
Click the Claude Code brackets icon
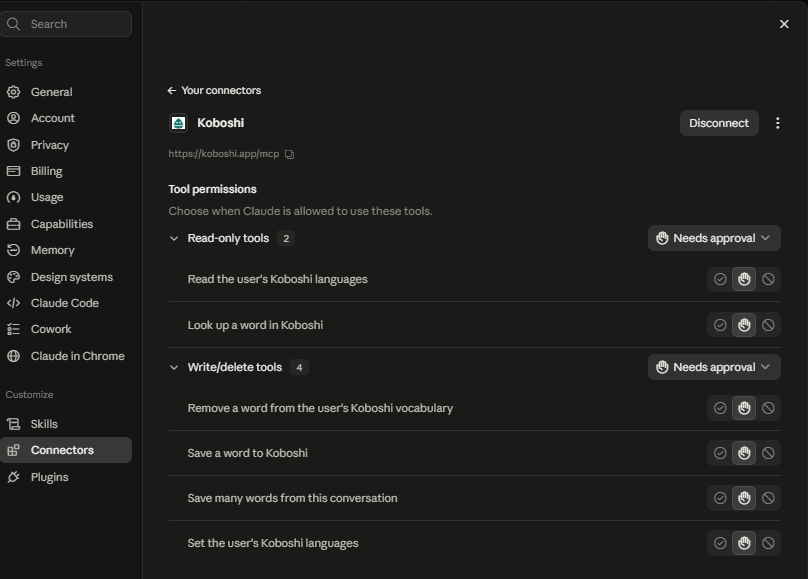coord(13,303)
